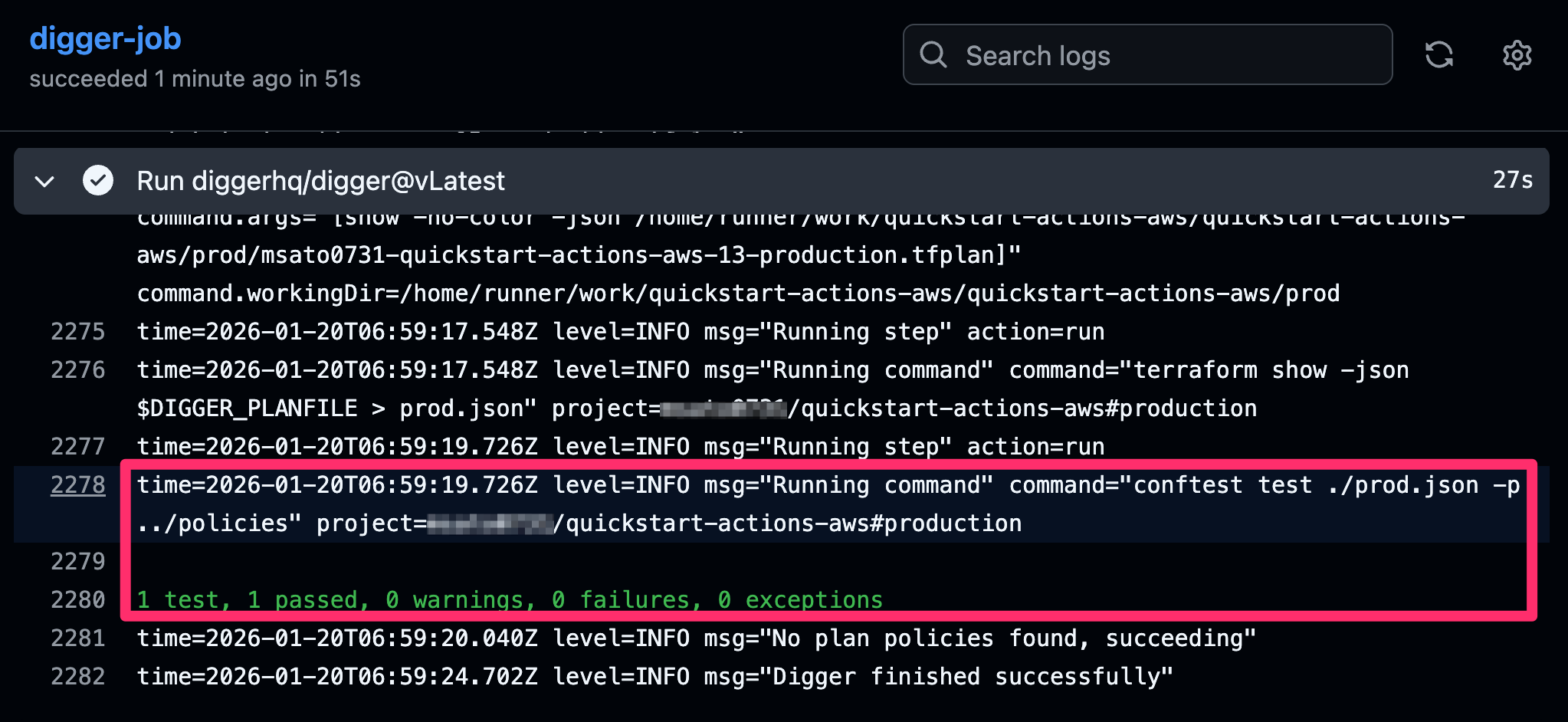Click line number 2277
1568x722 pixels.
79,446
